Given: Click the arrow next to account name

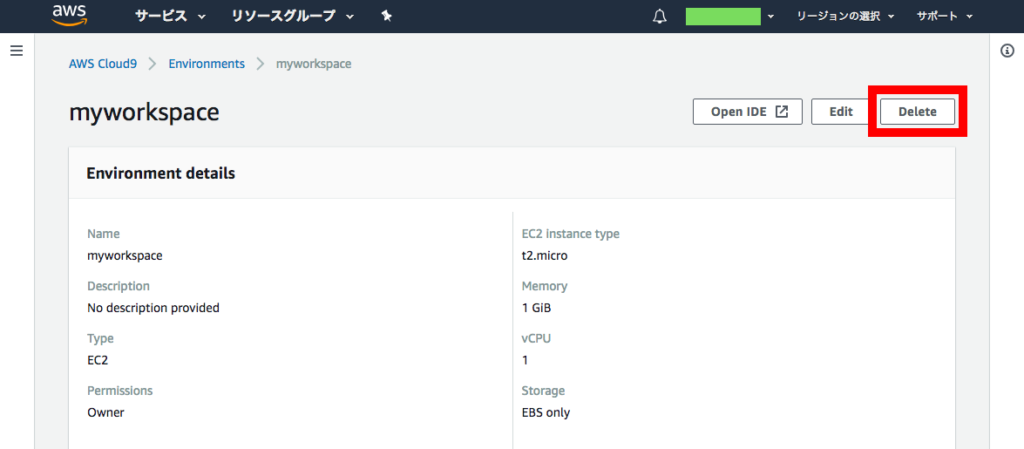Looking at the screenshot, I should pos(771,17).
